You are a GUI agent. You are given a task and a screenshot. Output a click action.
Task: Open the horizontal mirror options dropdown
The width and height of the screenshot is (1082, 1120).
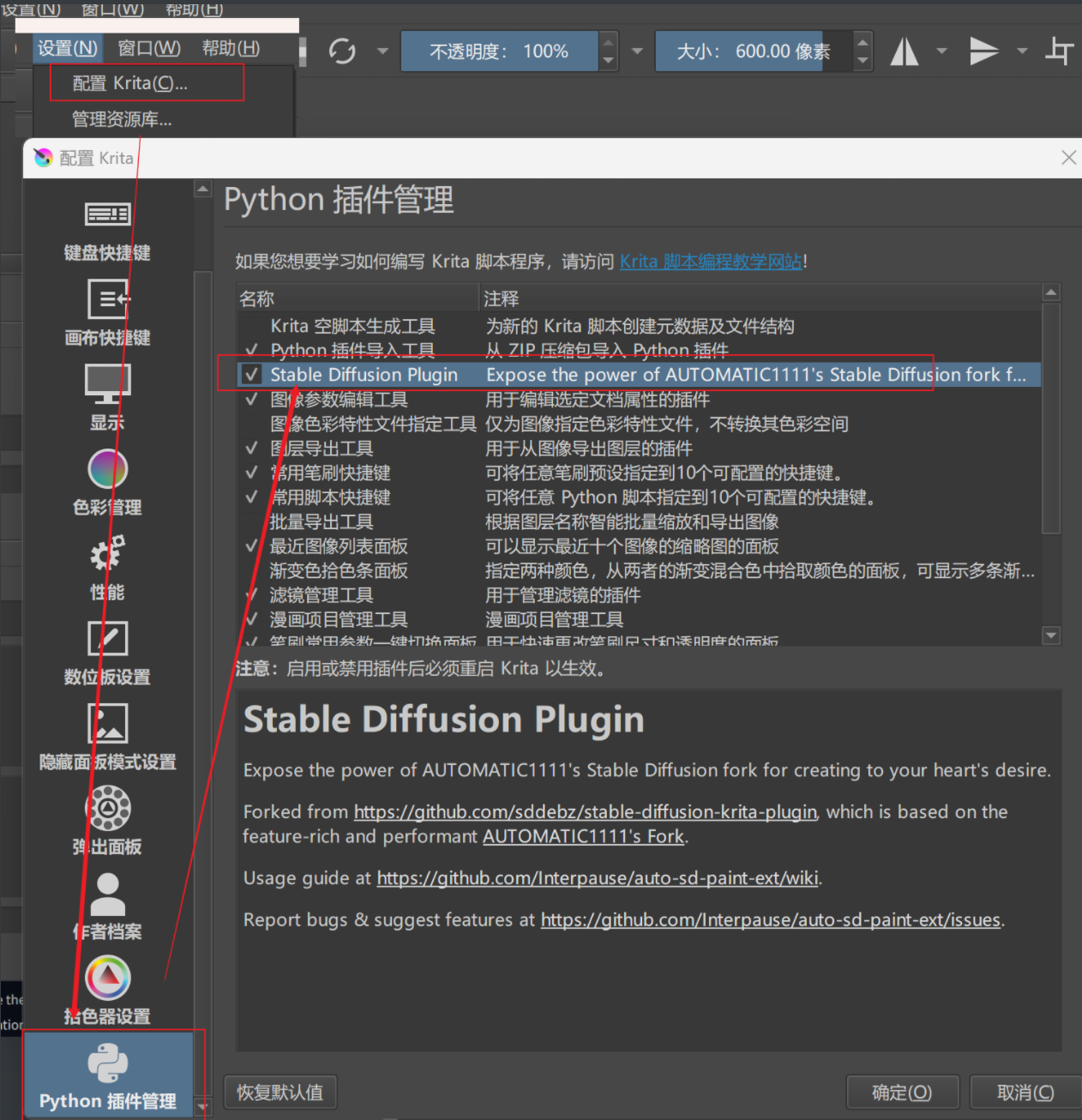(941, 51)
